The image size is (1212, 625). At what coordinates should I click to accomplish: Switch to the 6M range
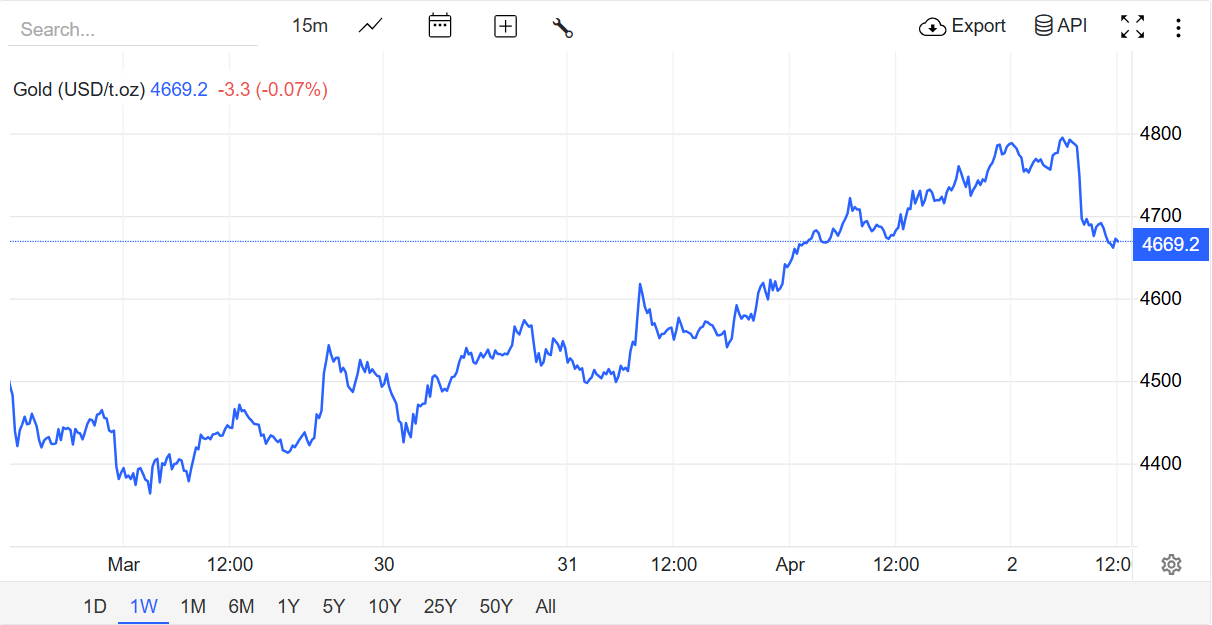(241, 606)
